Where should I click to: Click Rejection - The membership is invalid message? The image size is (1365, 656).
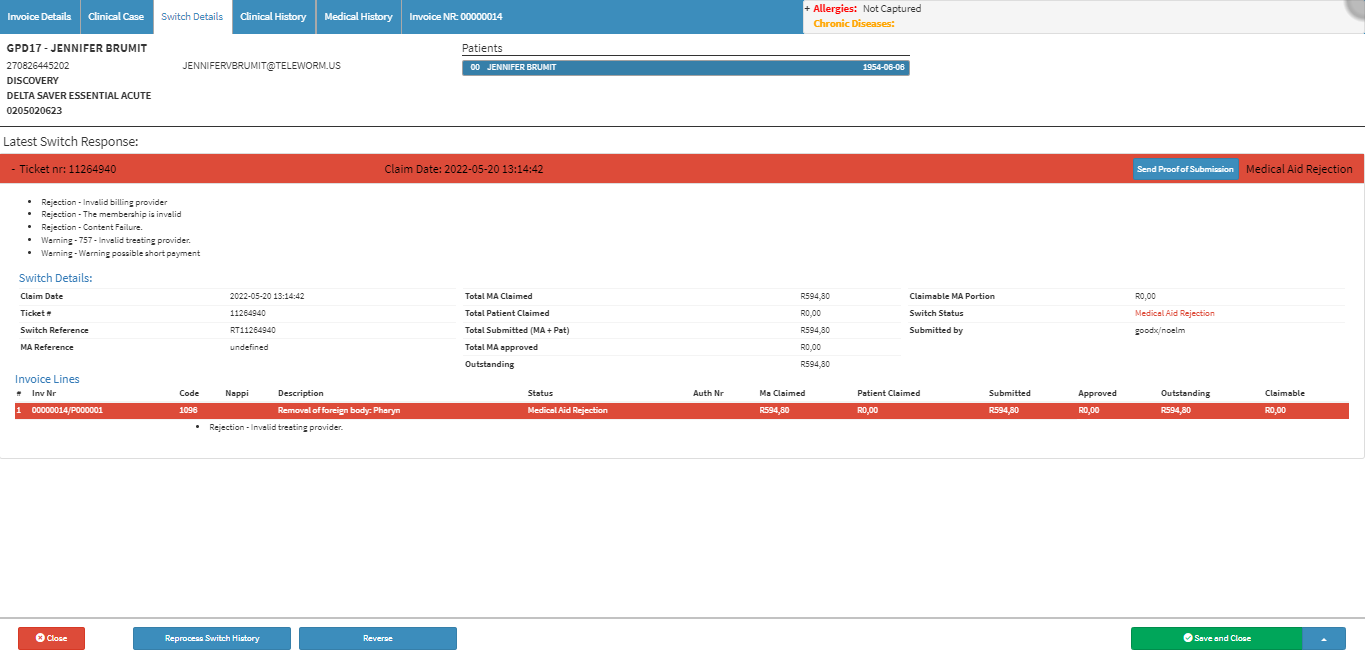(111, 214)
